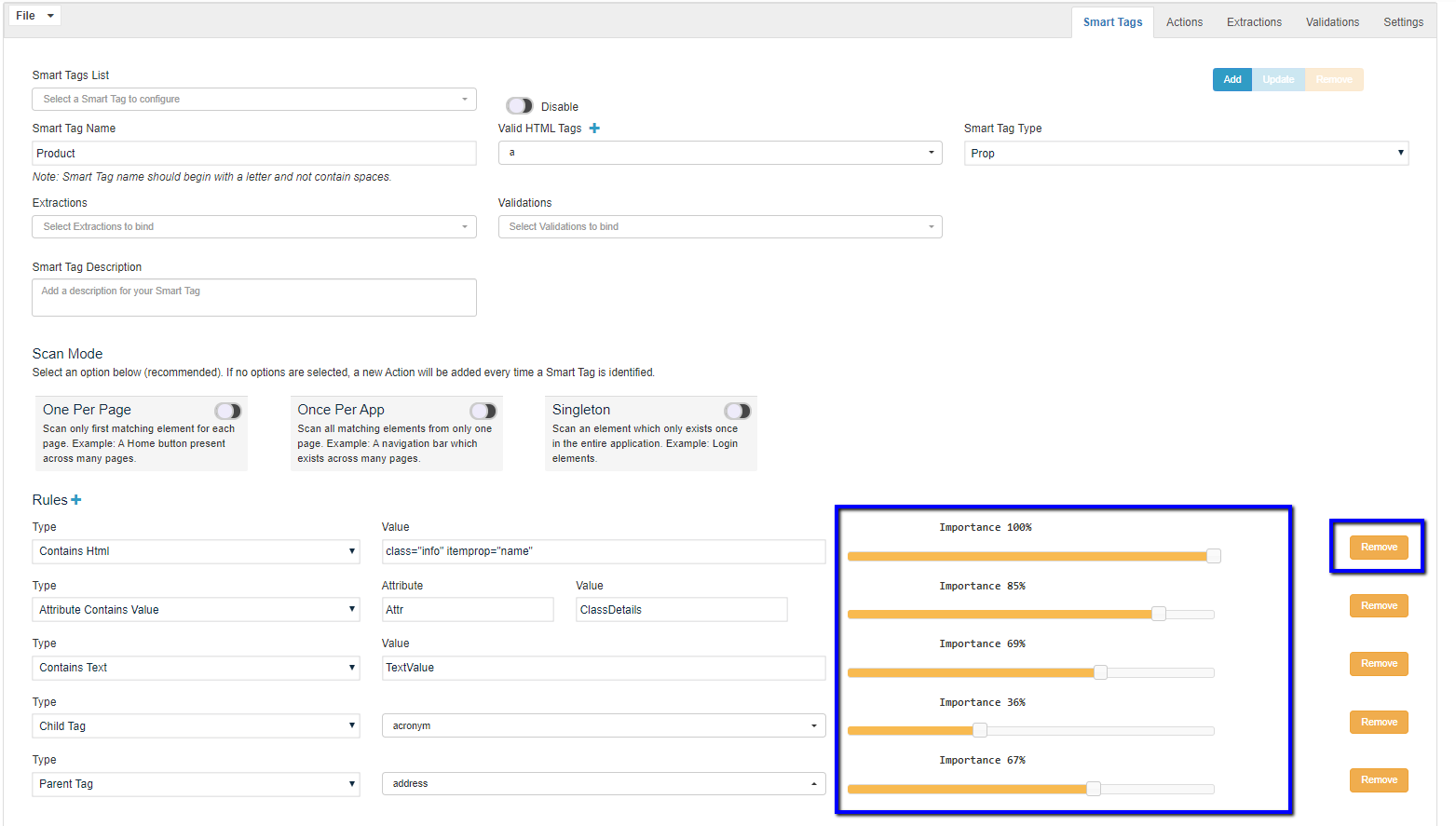Click Value field containing TextValue
1456x826 pixels.
pyautogui.click(x=604, y=668)
